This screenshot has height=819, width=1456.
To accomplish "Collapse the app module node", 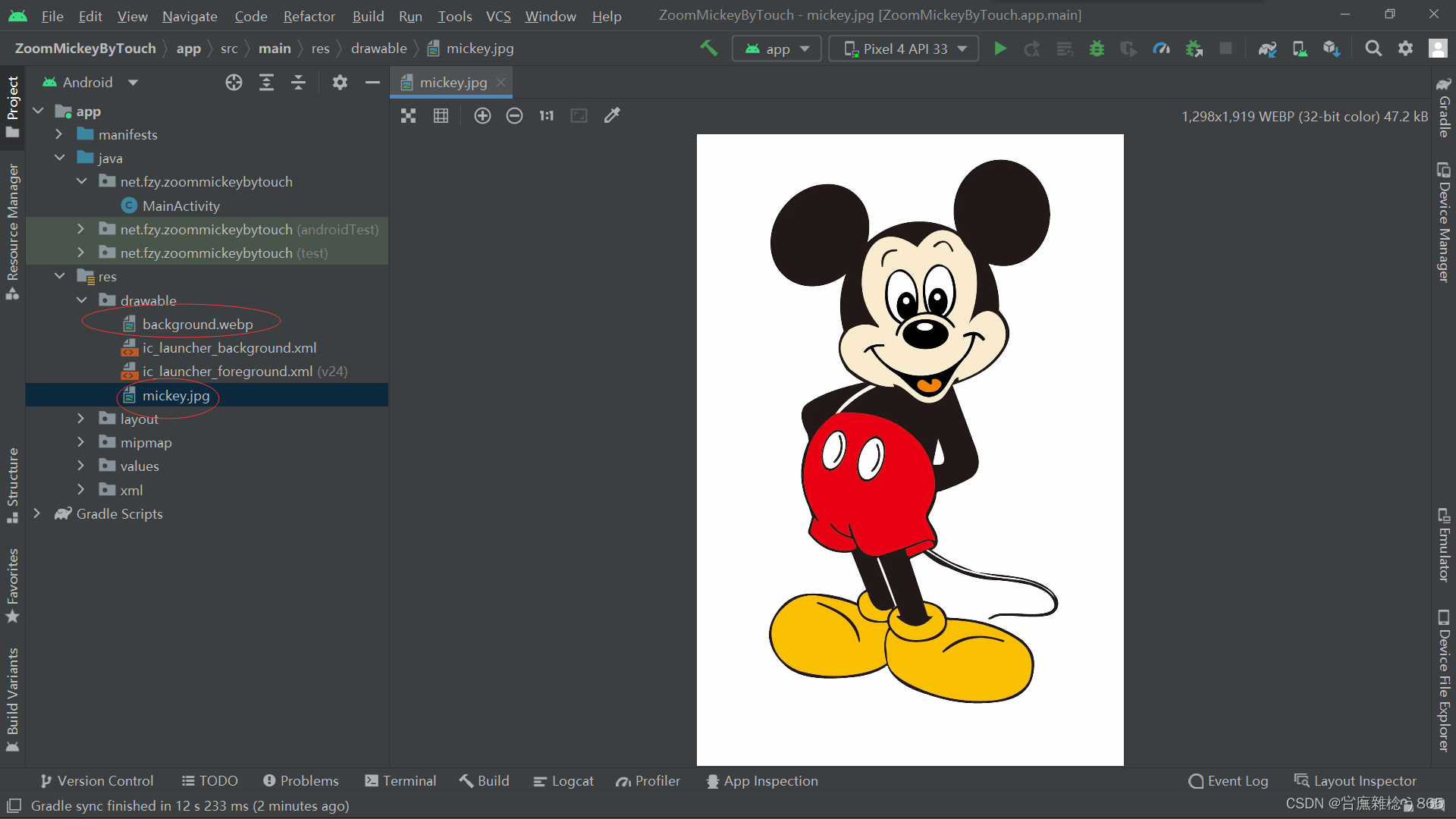I will [38, 111].
